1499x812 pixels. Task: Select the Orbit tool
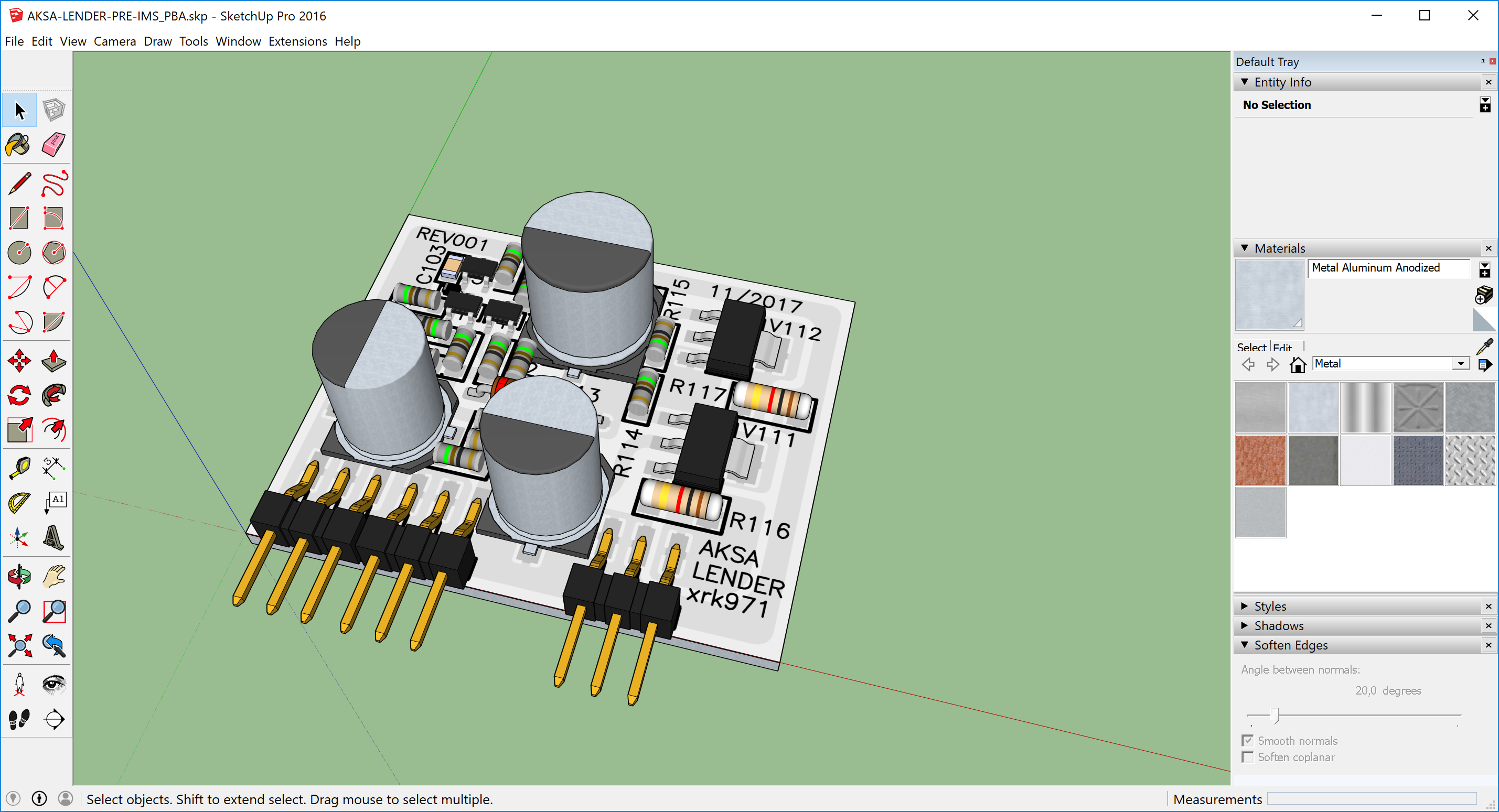[19, 577]
